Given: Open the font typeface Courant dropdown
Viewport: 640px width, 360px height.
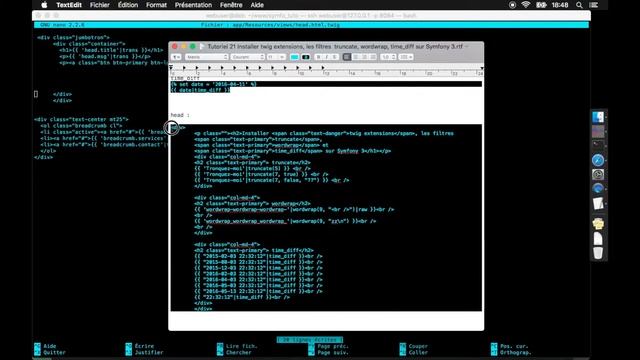Looking at the screenshot, I should click(247, 57).
